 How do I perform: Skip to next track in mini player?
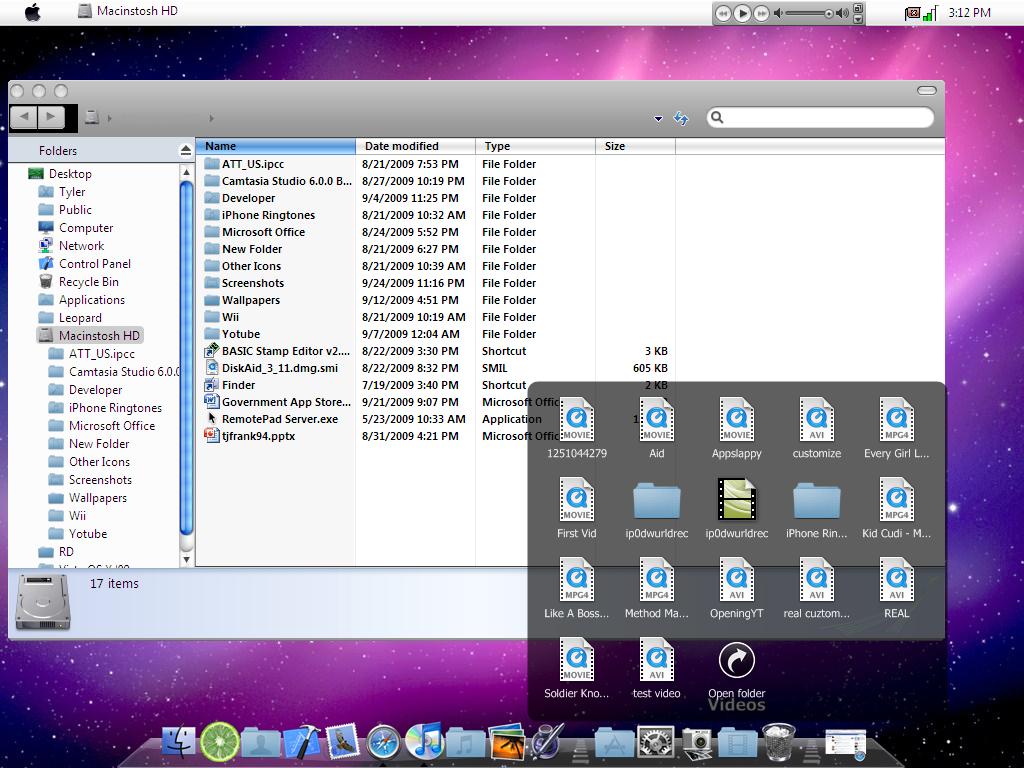[761, 13]
